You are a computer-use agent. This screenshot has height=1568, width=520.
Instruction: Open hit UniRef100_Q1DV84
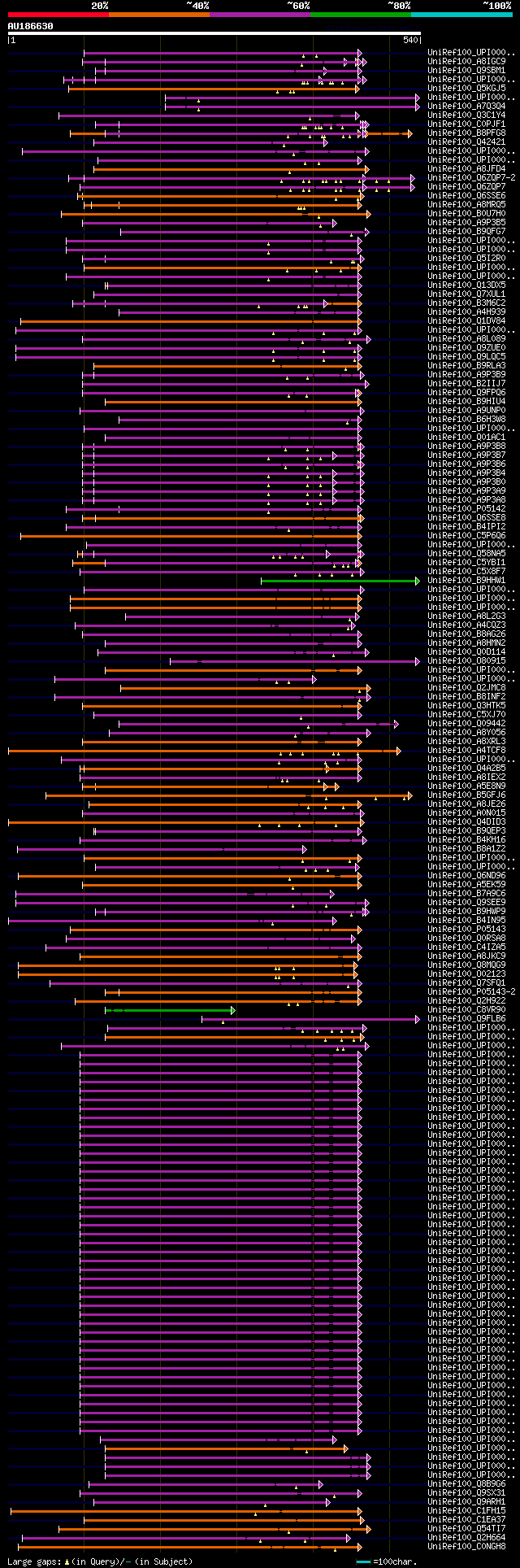(466, 320)
